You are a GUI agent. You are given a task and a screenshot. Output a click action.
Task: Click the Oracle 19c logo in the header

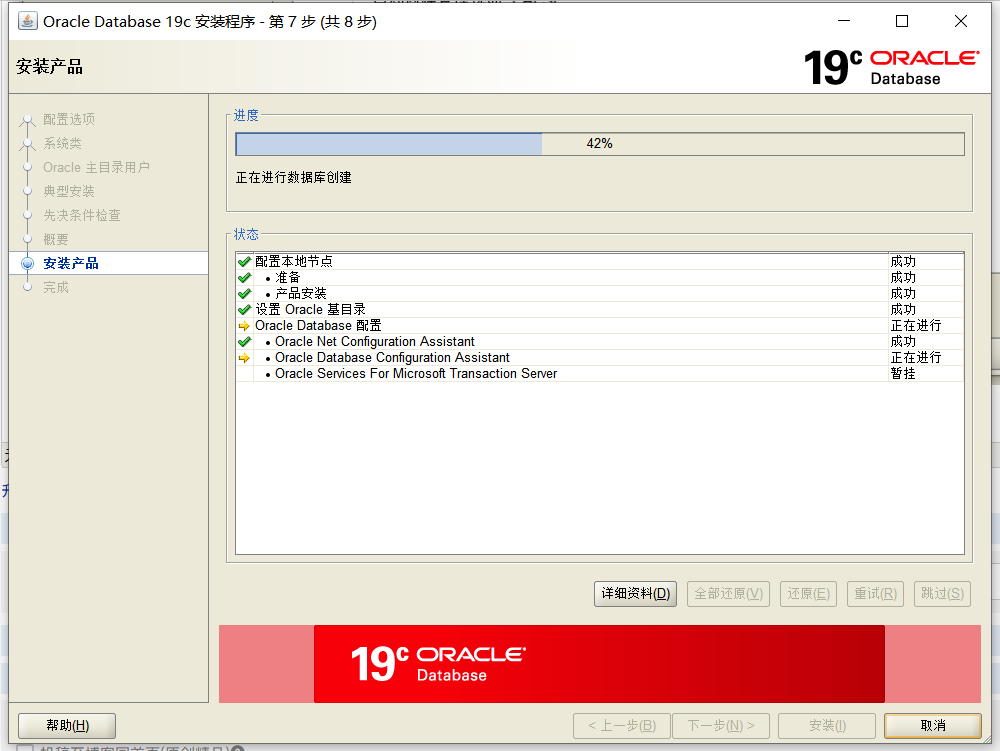[891, 67]
